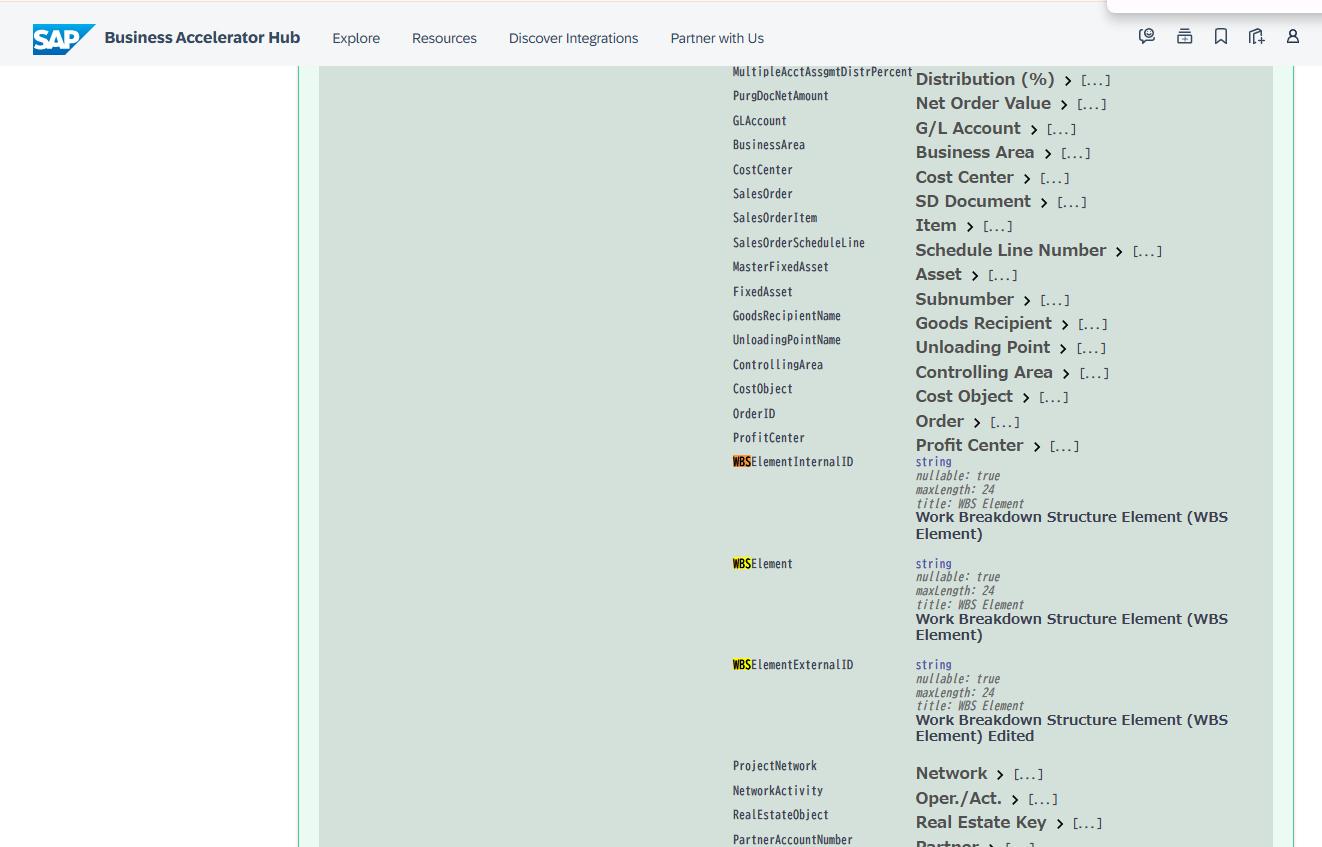
Task: Open the user profile icon
Action: [x=1293, y=37]
